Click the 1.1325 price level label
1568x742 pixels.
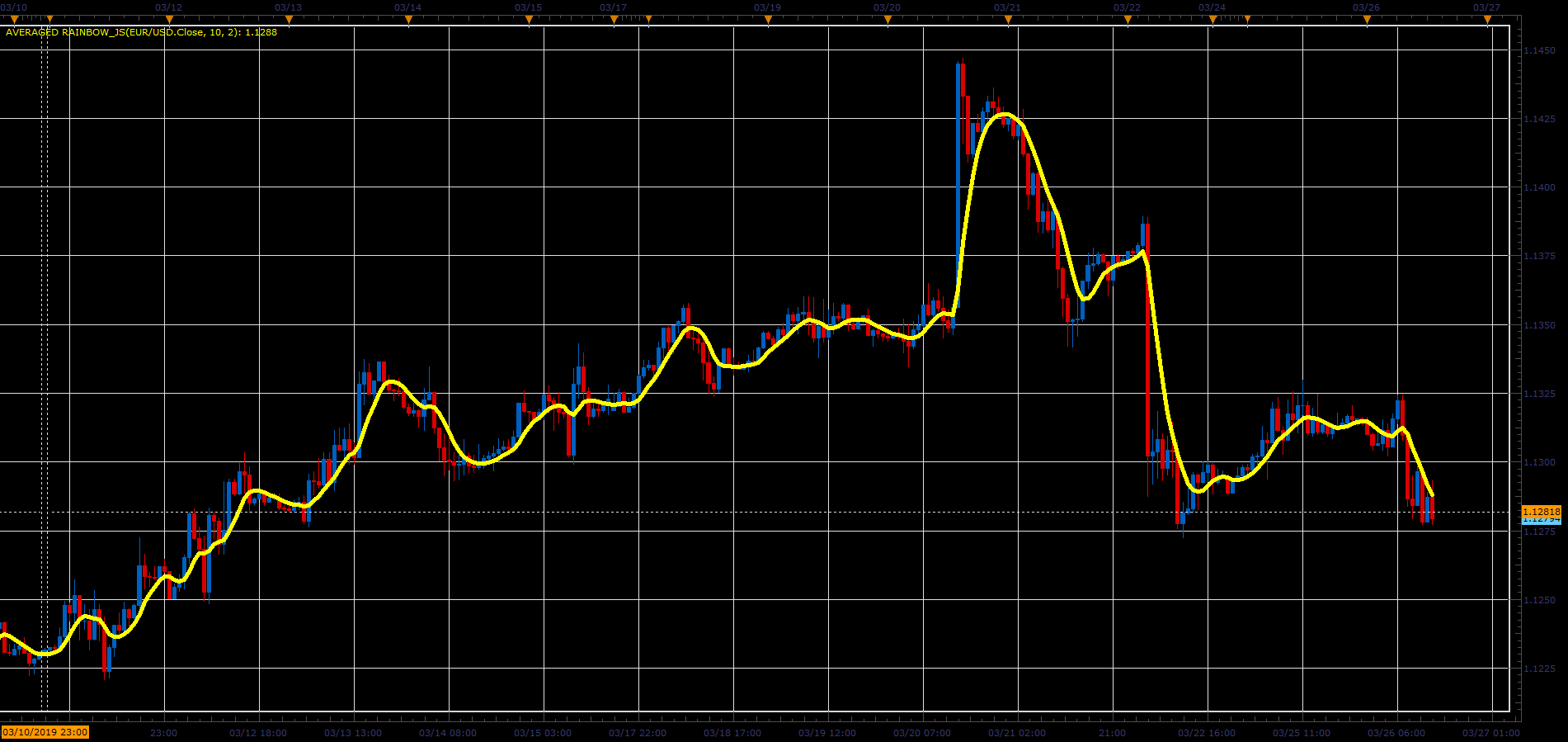point(1539,394)
